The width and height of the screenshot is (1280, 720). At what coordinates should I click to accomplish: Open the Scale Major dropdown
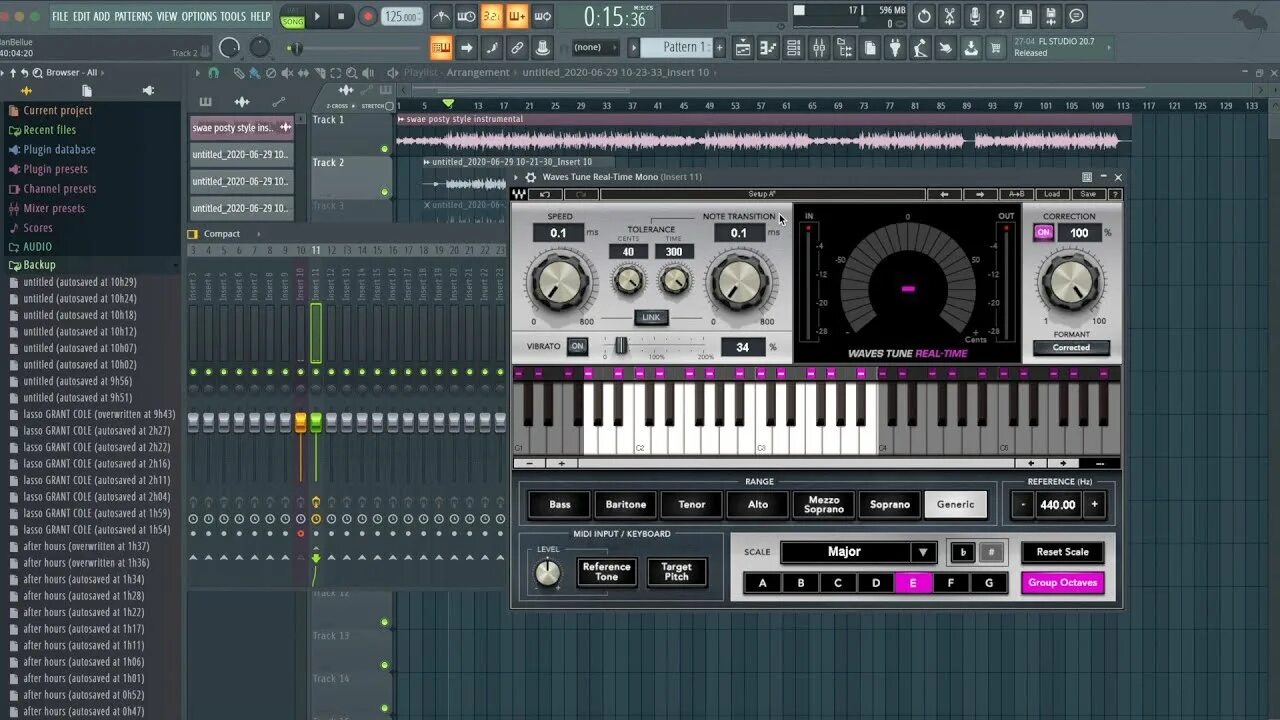click(858, 552)
